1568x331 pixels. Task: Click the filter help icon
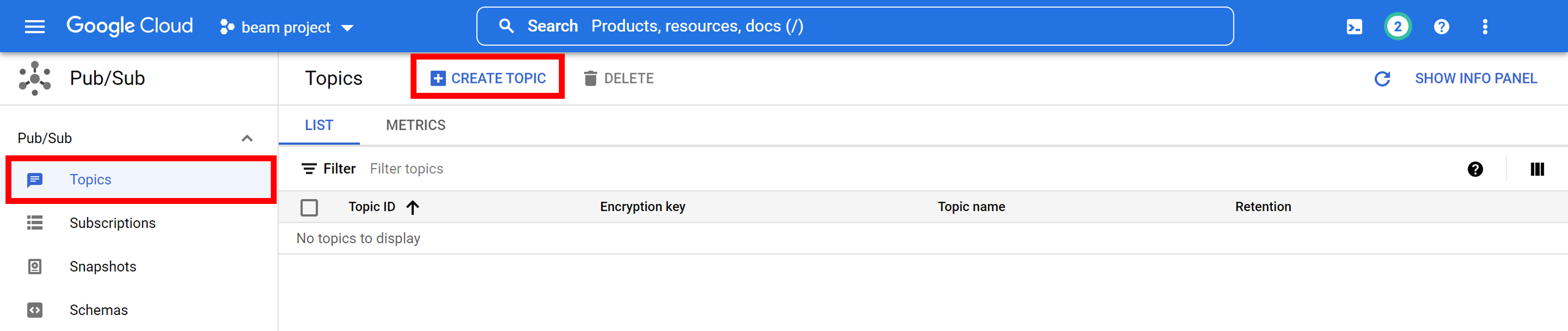(x=1475, y=169)
